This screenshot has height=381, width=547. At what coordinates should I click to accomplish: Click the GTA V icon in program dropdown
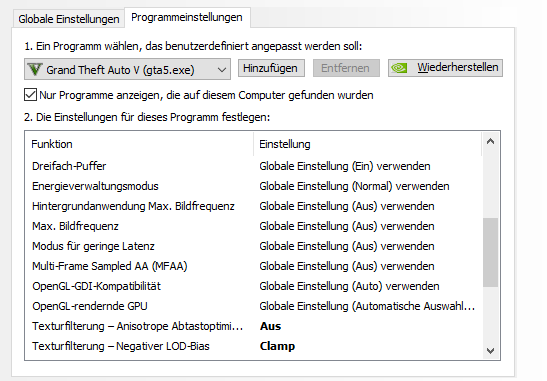click(35, 69)
